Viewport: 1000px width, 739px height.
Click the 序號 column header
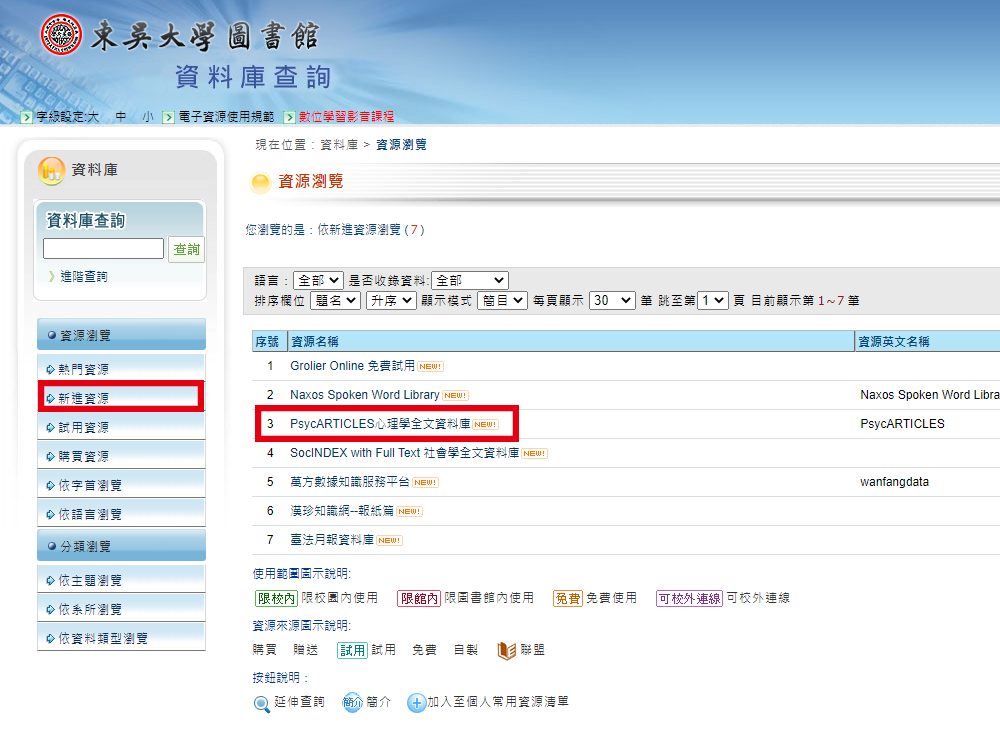point(268,342)
